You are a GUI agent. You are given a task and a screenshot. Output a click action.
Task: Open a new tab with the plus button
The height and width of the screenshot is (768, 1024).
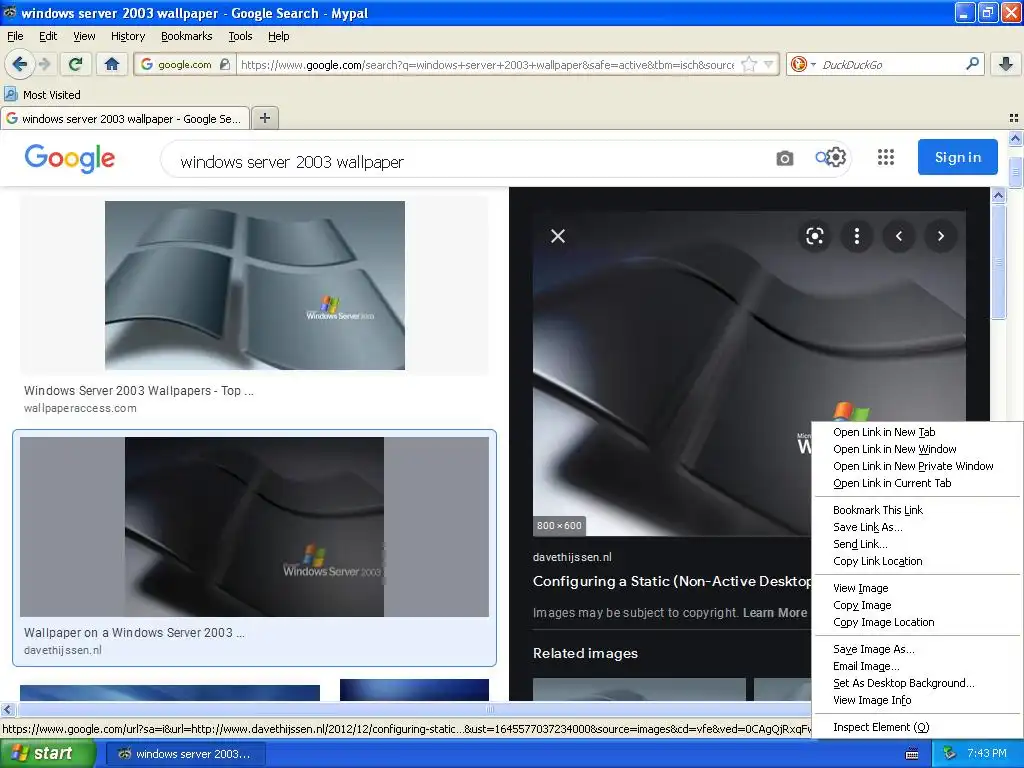pyautogui.click(x=264, y=118)
